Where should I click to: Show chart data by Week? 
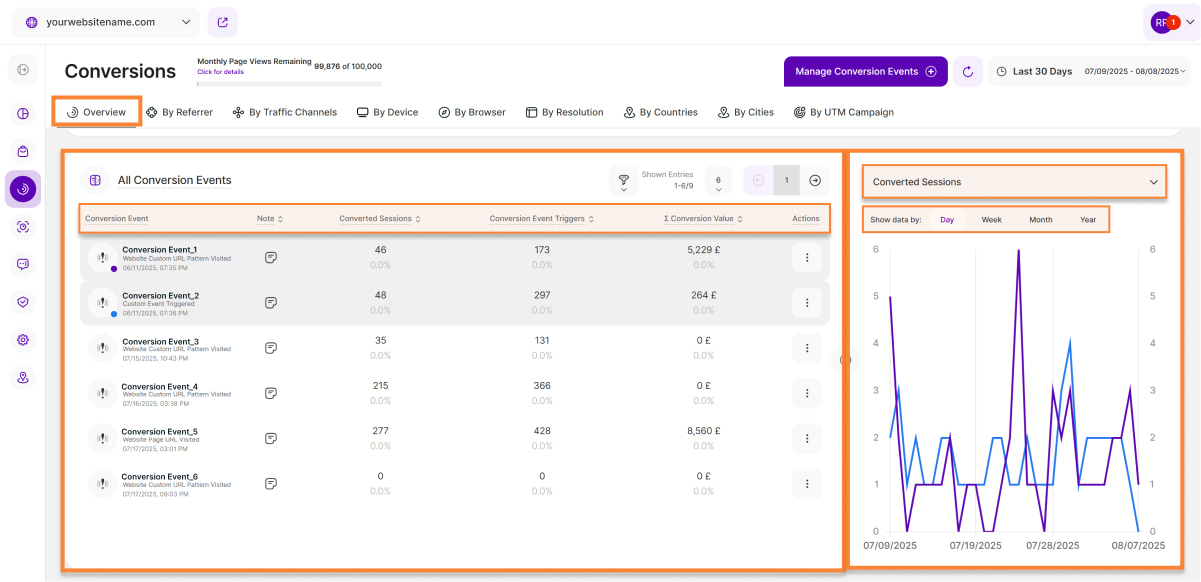pyautogui.click(x=991, y=219)
